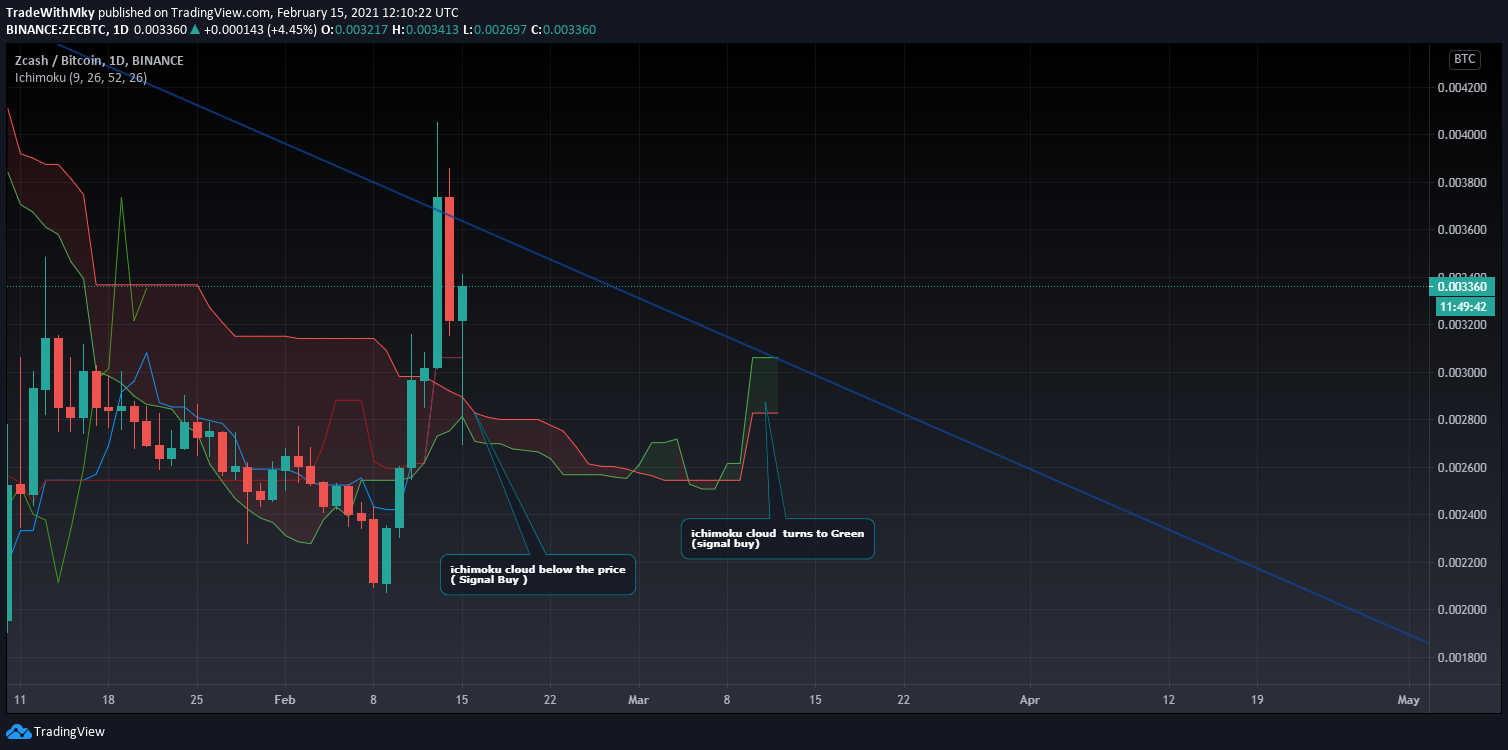The width and height of the screenshot is (1508, 750).
Task: Click the 0.002200 price axis label
Action: click(x=1461, y=562)
